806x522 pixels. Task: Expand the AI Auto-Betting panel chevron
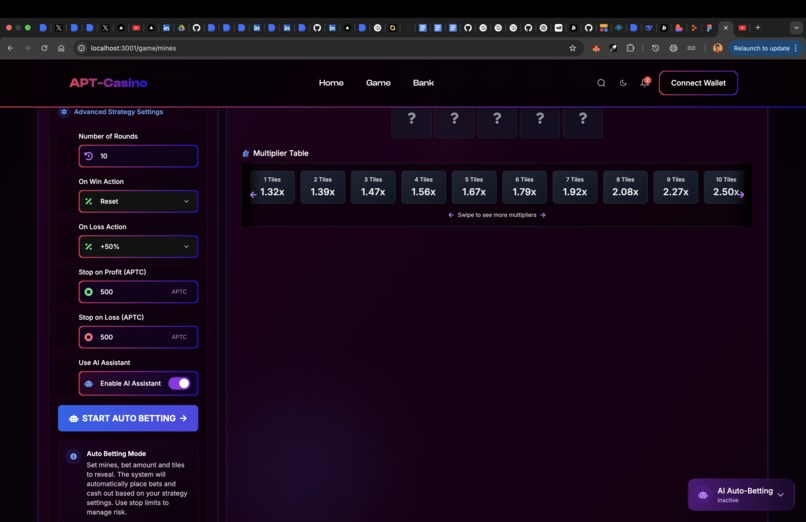780,495
